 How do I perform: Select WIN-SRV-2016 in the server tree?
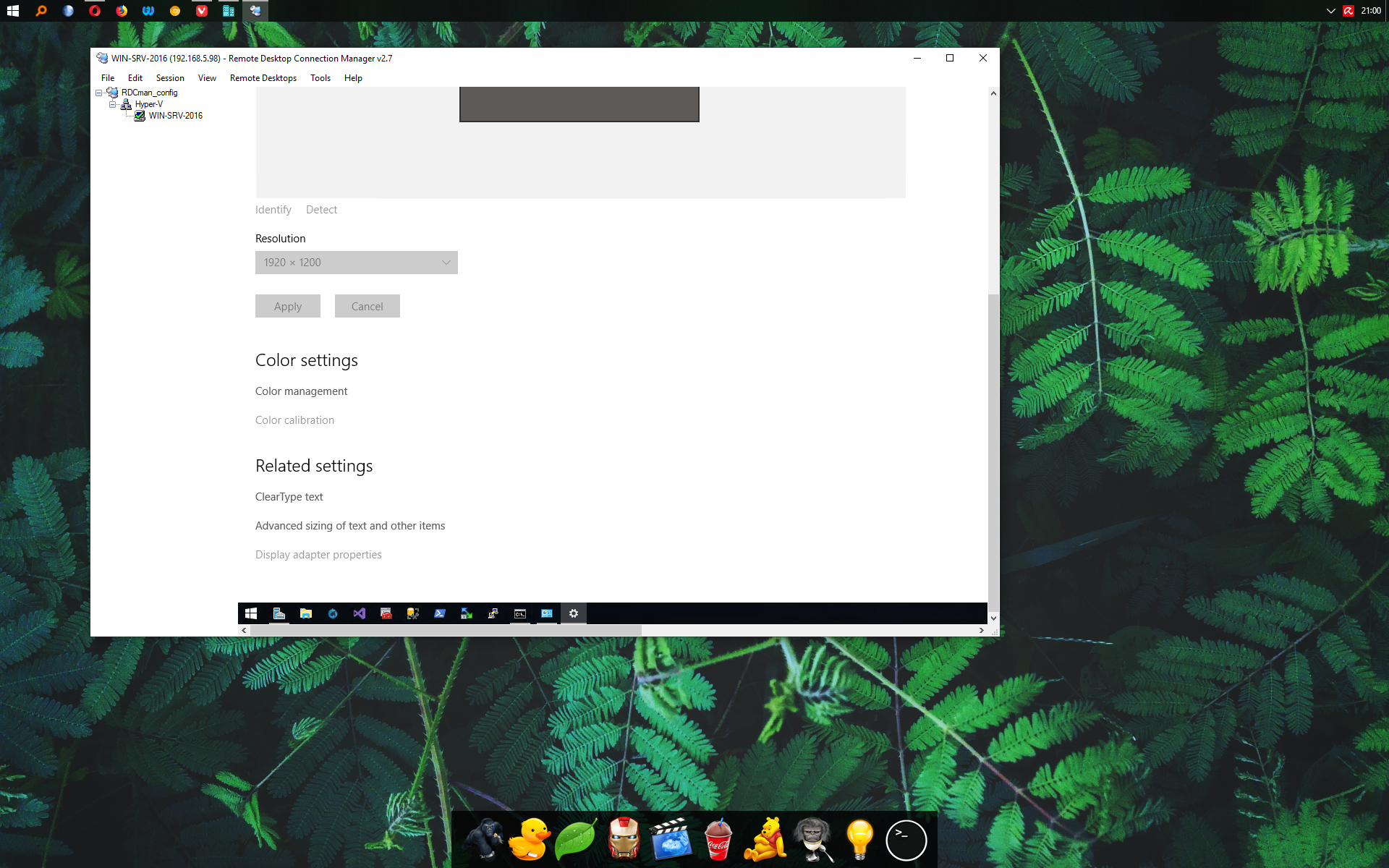(x=175, y=116)
